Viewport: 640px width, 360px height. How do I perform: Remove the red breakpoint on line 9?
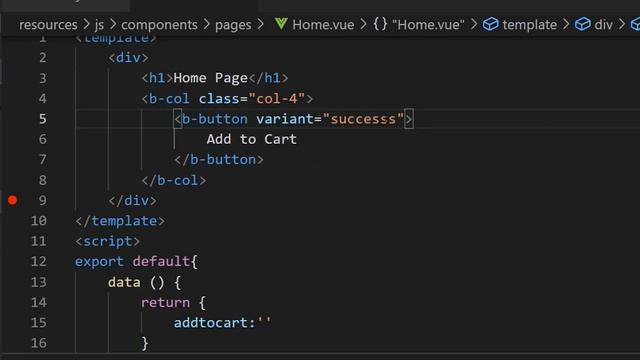pos(12,200)
